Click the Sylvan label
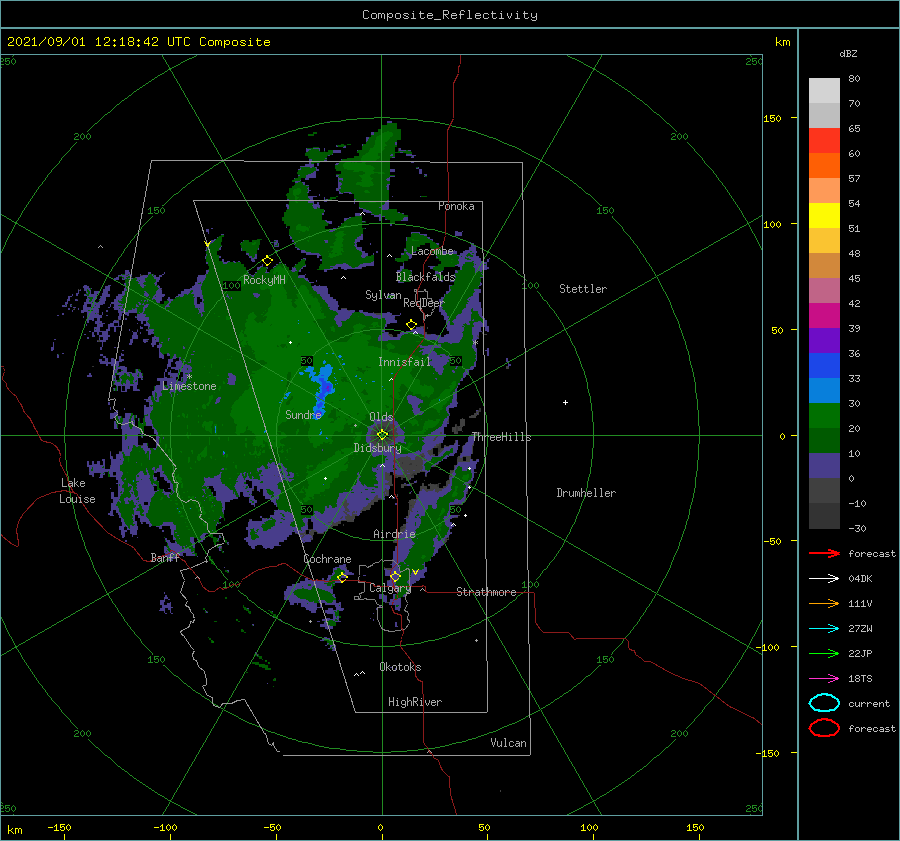This screenshot has height=841, width=900. pyautogui.click(x=383, y=295)
